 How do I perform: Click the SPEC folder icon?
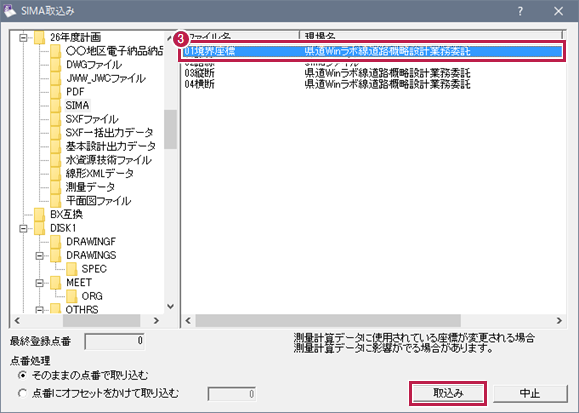pos(72,269)
